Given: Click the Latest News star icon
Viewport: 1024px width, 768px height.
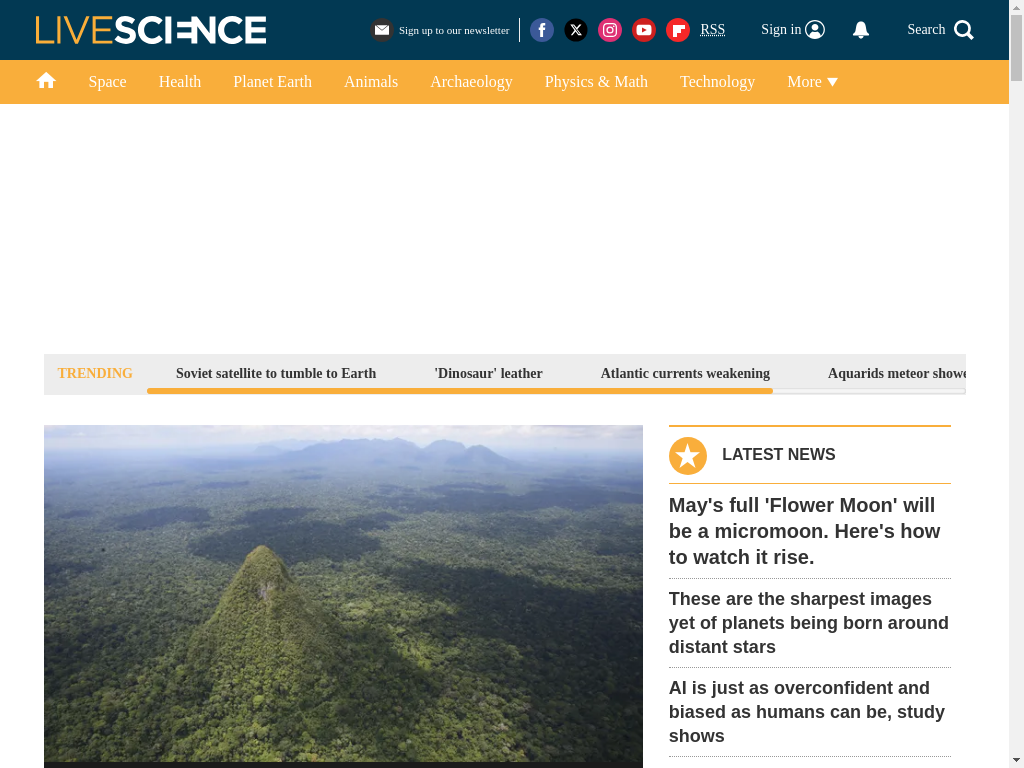Looking at the screenshot, I should click(688, 456).
